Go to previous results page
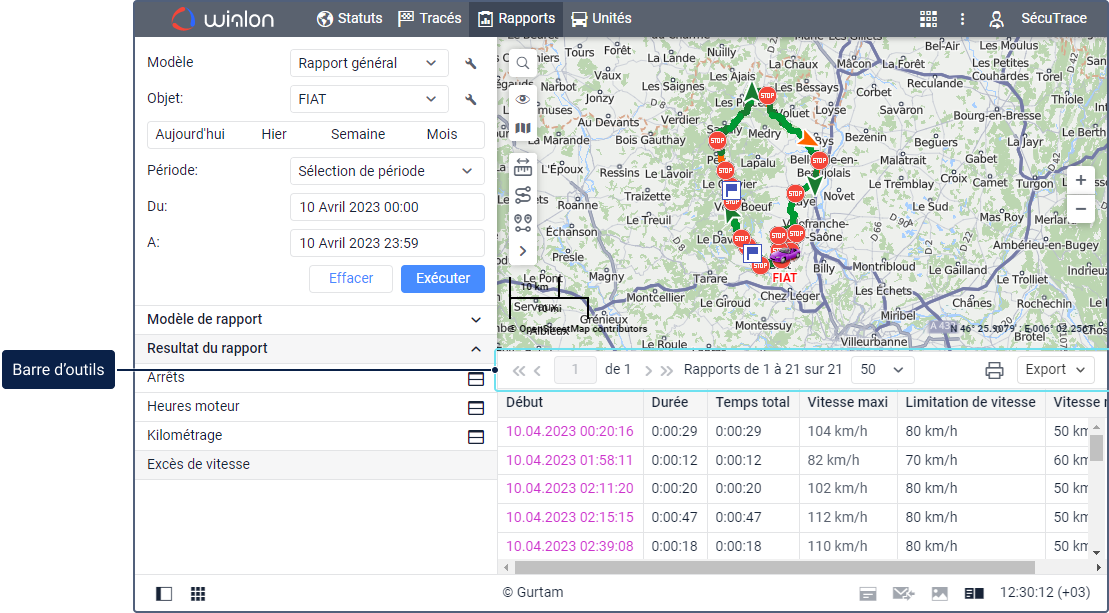This screenshot has width=1109, height=613. 538,370
